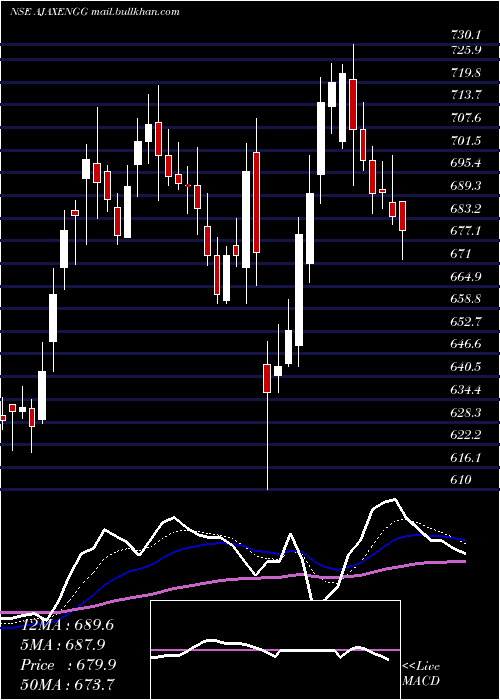Click the 695.4 price axis label

point(466,163)
